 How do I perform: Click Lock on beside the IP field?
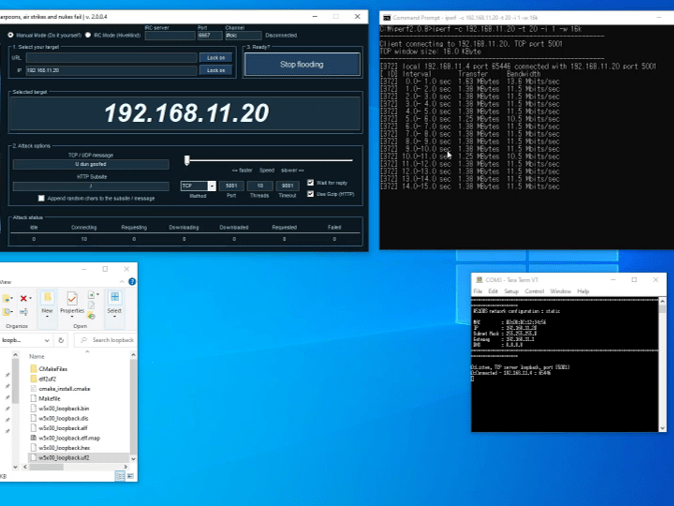tap(216, 70)
